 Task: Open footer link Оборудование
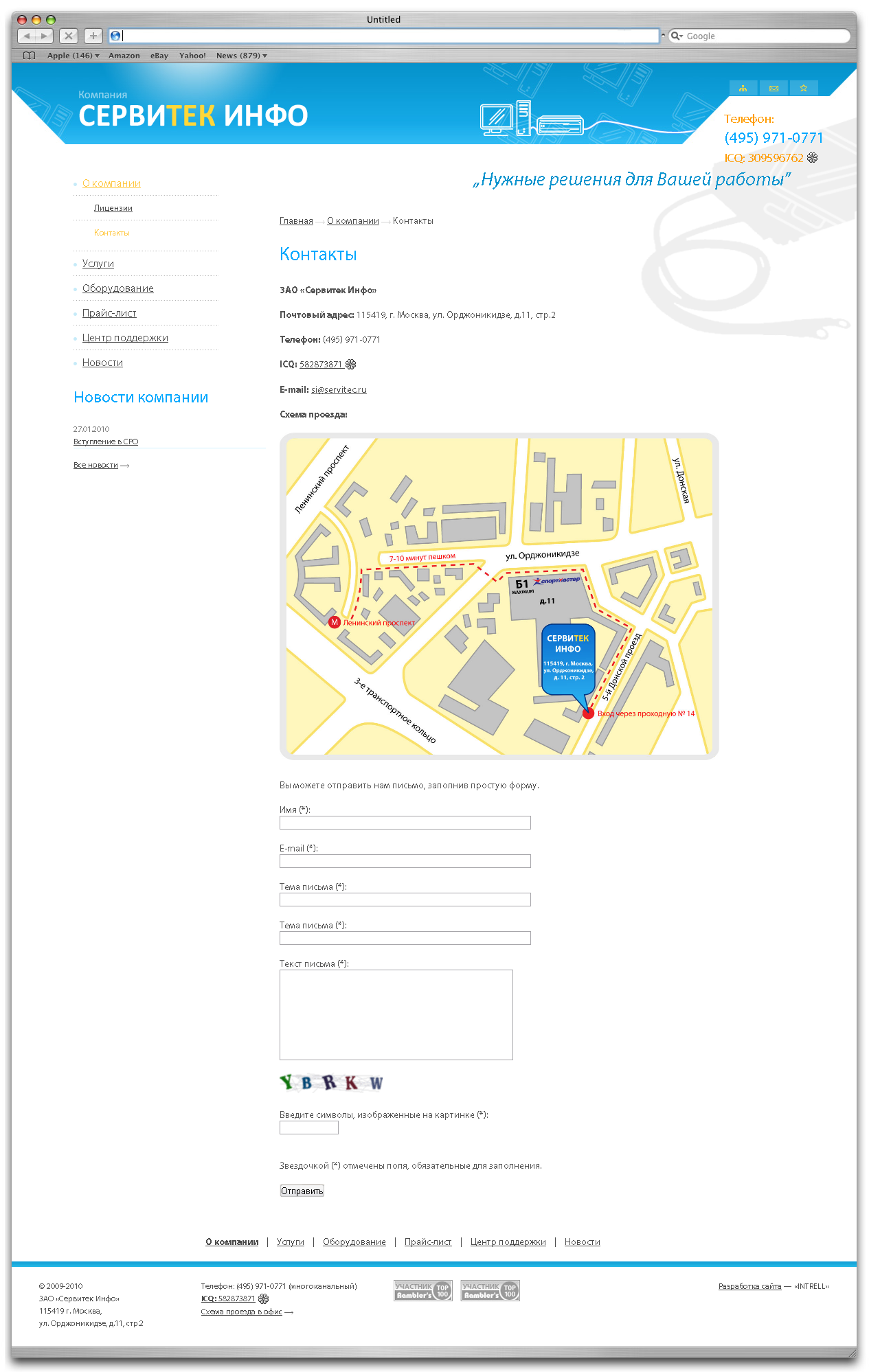[354, 1242]
